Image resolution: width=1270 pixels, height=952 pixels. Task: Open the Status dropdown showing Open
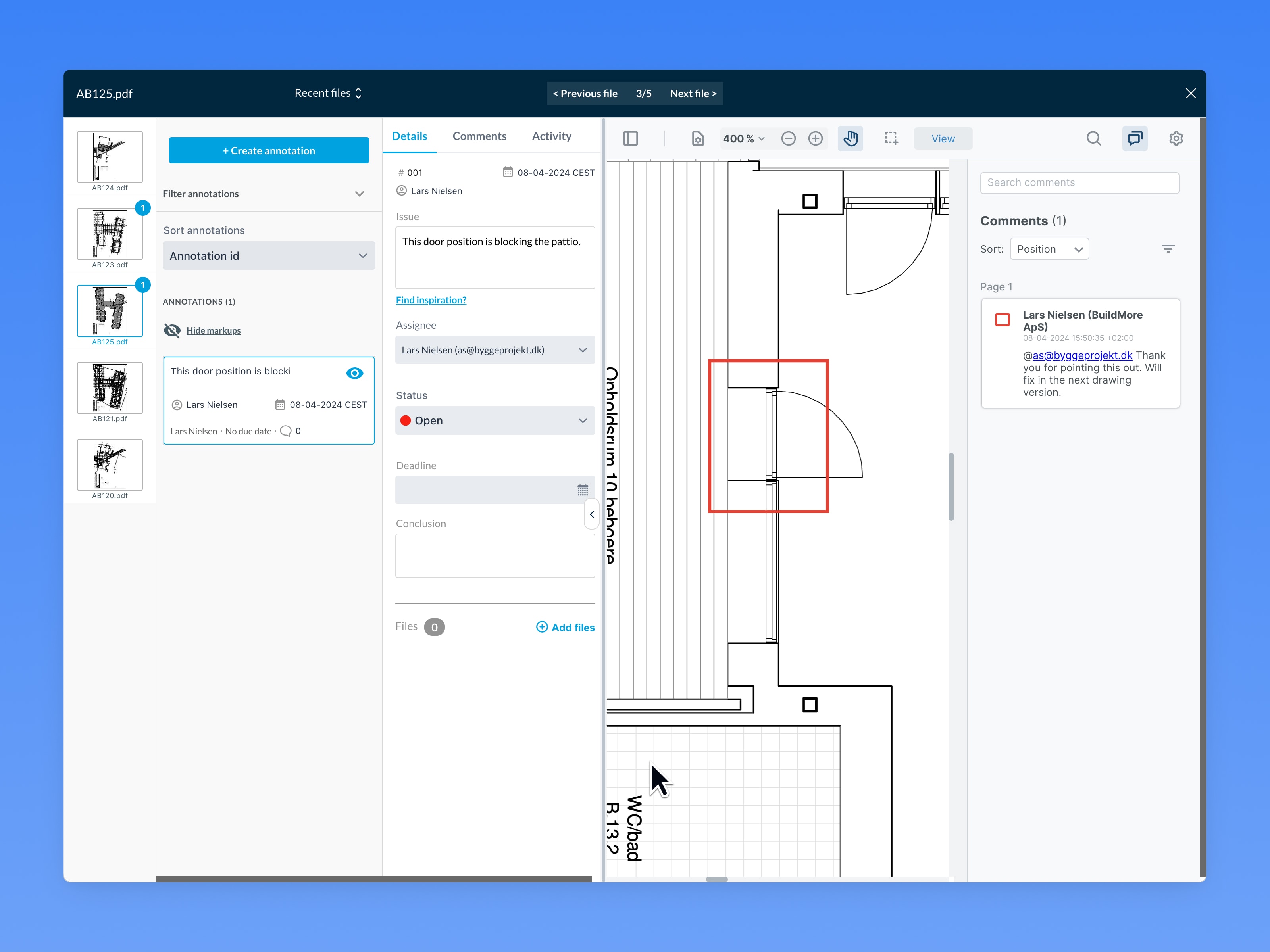[495, 420]
